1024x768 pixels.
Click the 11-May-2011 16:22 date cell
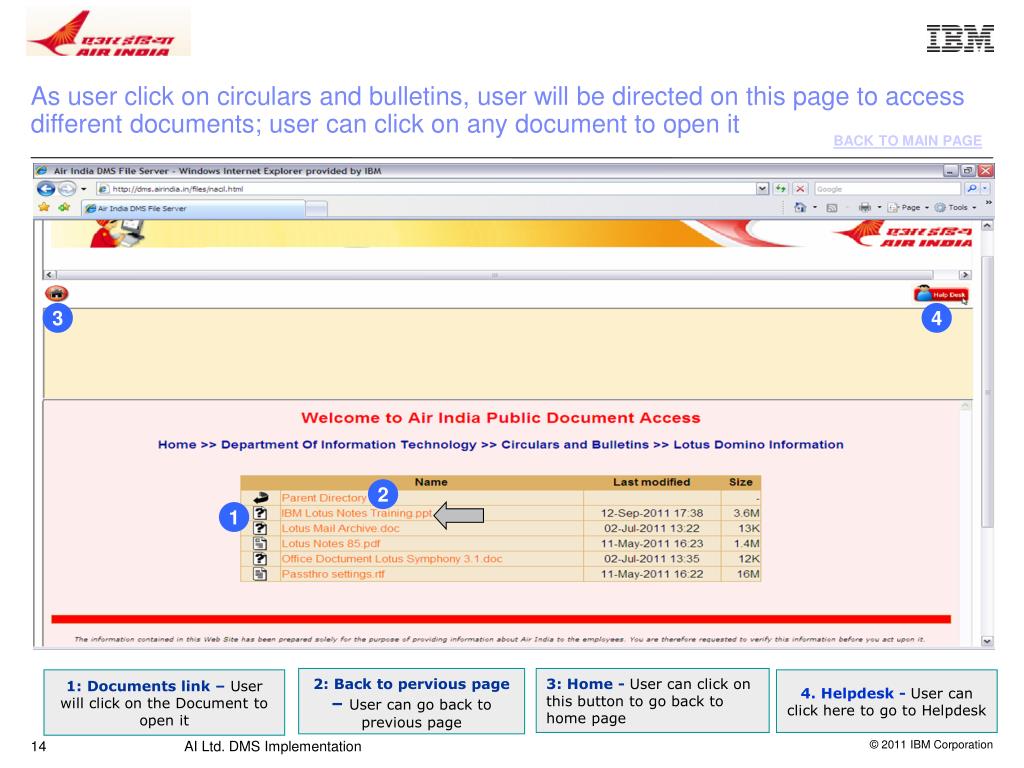(652, 574)
